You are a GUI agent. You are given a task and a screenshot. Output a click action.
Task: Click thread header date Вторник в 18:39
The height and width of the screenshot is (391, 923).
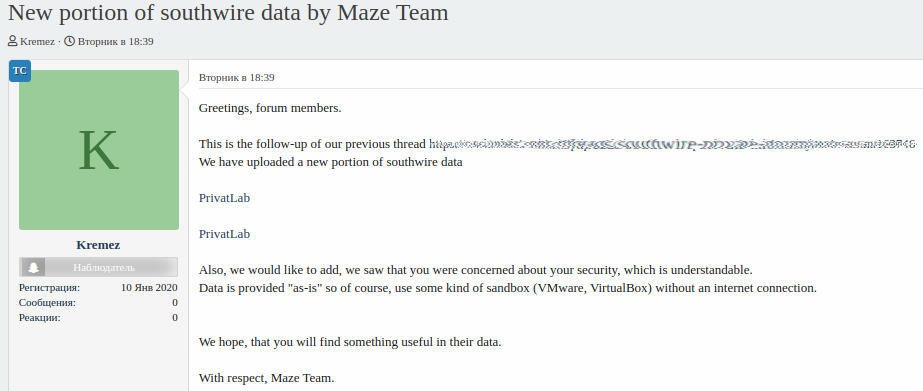click(115, 42)
